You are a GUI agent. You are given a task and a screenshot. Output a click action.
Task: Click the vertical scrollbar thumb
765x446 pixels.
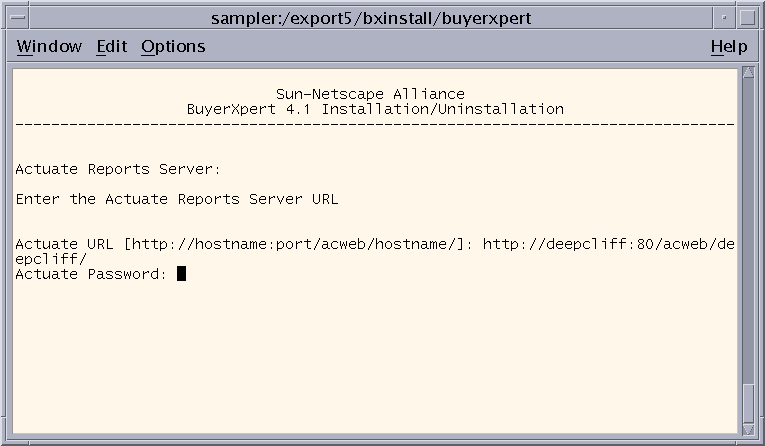[x=748, y=403]
